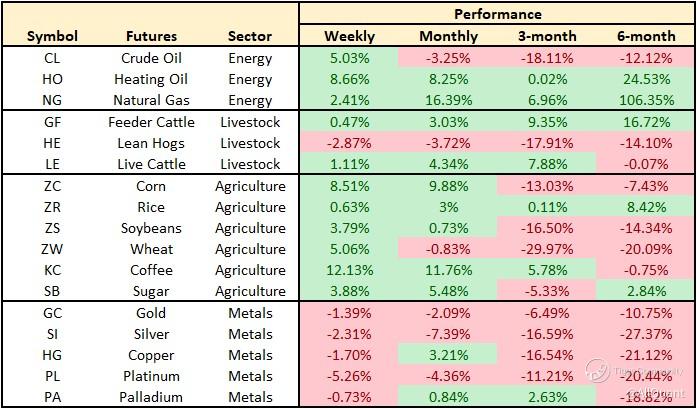Select Coffee weekly value 12.13%

[x=349, y=270]
